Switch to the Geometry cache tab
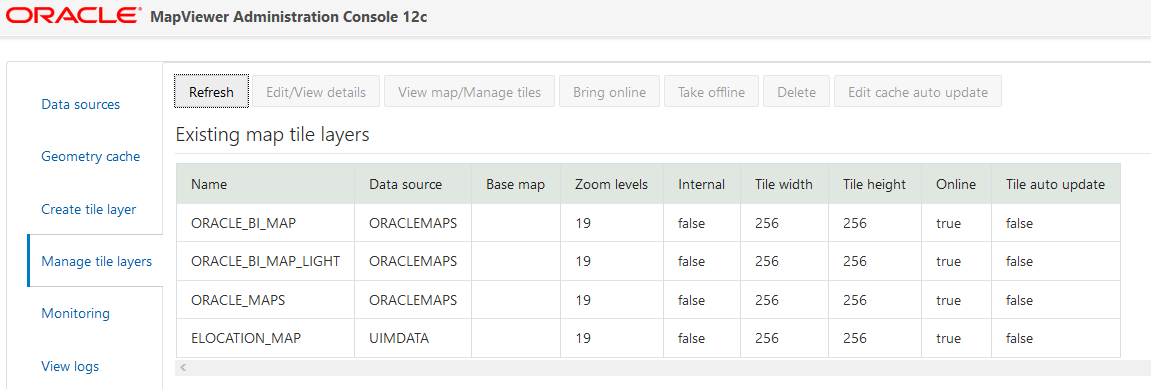This screenshot has height=389, width=1151. pos(90,156)
